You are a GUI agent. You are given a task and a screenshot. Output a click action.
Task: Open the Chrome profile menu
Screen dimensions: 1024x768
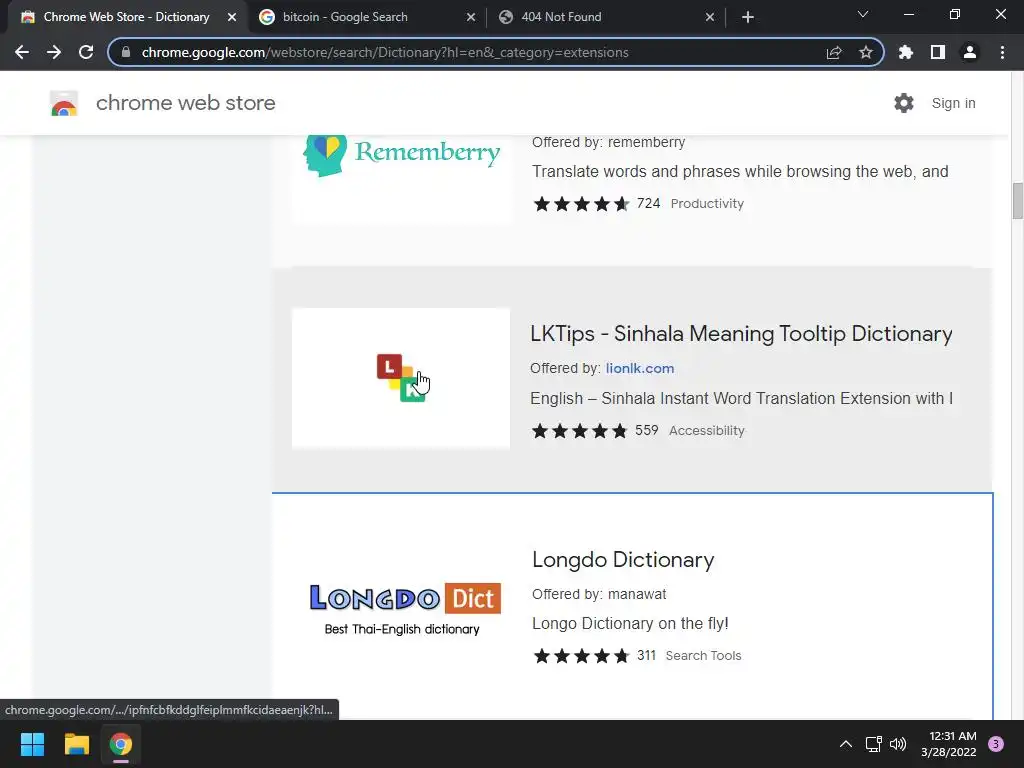pyautogui.click(x=970, y=52)
